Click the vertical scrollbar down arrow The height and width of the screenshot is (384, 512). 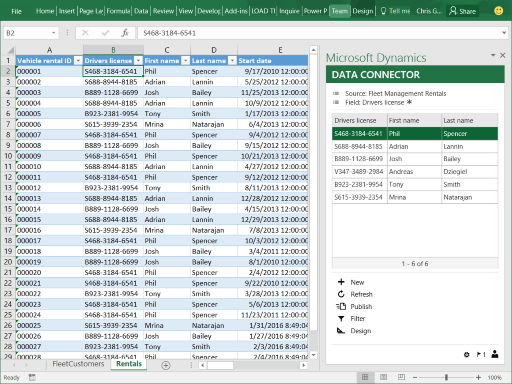point(313,355)
